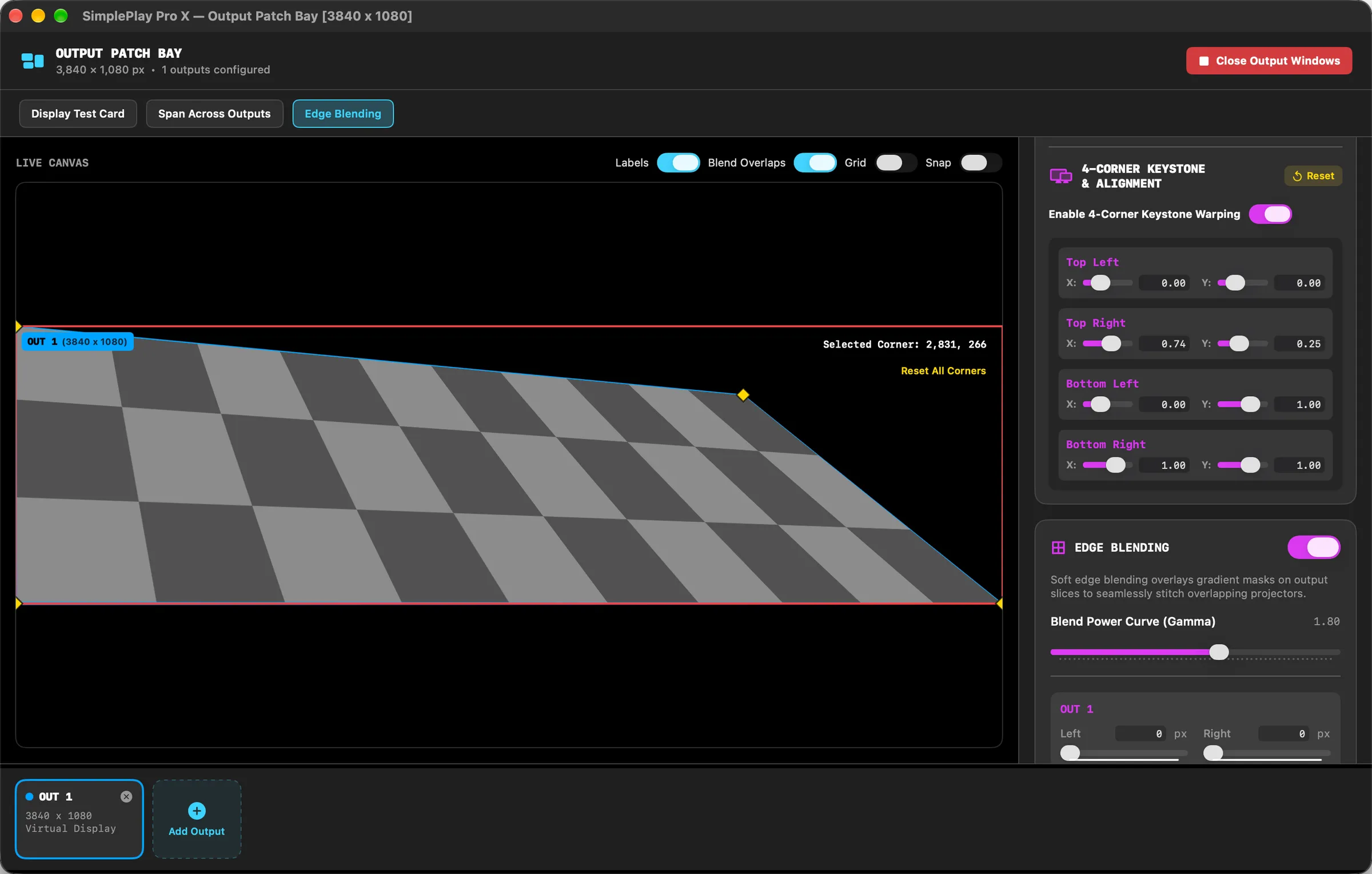
Task: Select the Edge Blending tab button
Action: 343,114
